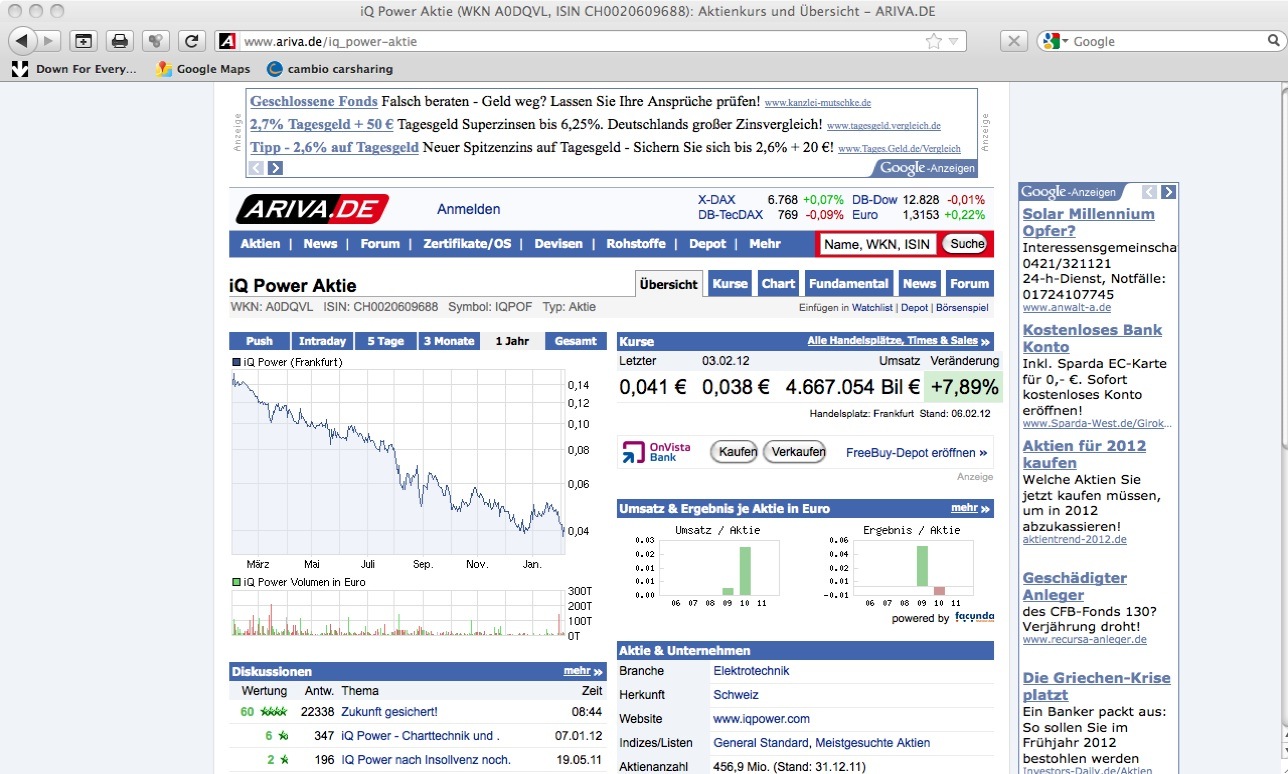The image size is (1288, 774).
Task: Reload the page with the refresh icon
Action: click(x=191, y=41)
